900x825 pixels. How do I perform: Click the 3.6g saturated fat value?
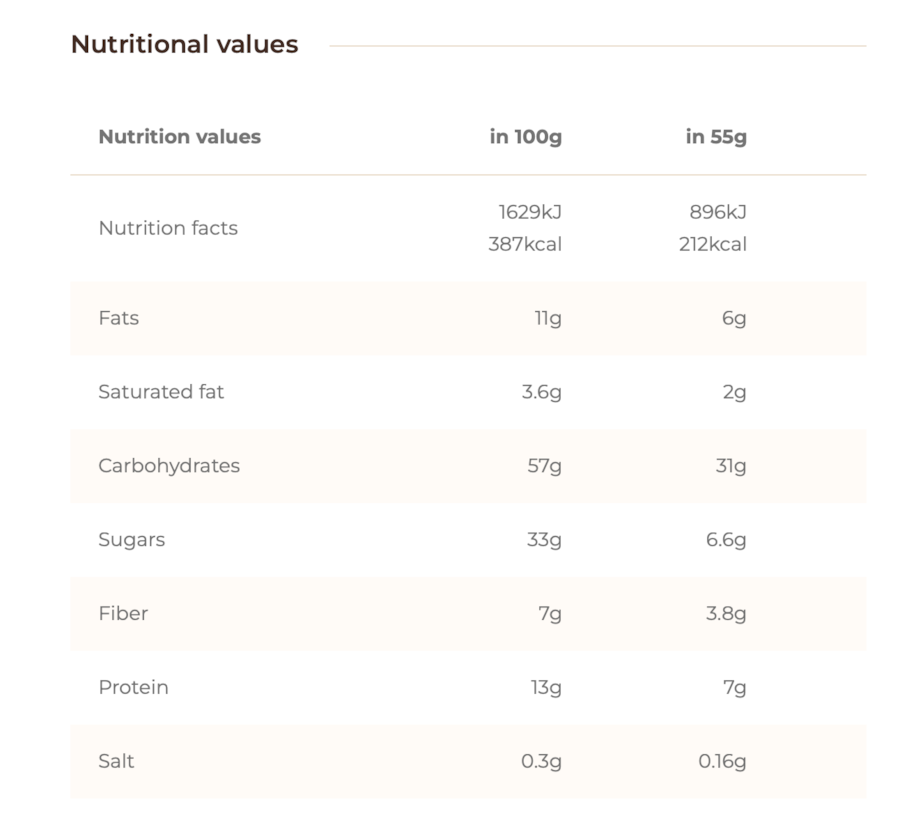(x=541, y=392)
